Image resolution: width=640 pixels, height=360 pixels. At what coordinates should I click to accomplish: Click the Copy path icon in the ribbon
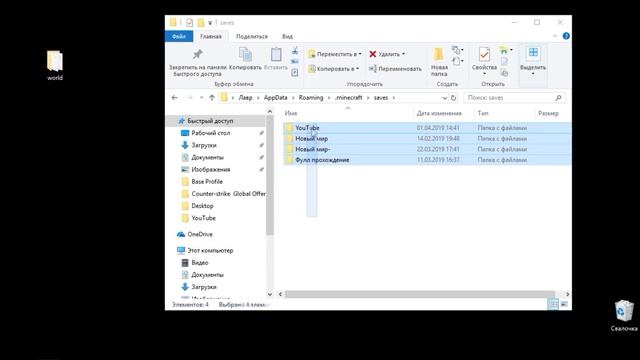(x=295, y=62)
